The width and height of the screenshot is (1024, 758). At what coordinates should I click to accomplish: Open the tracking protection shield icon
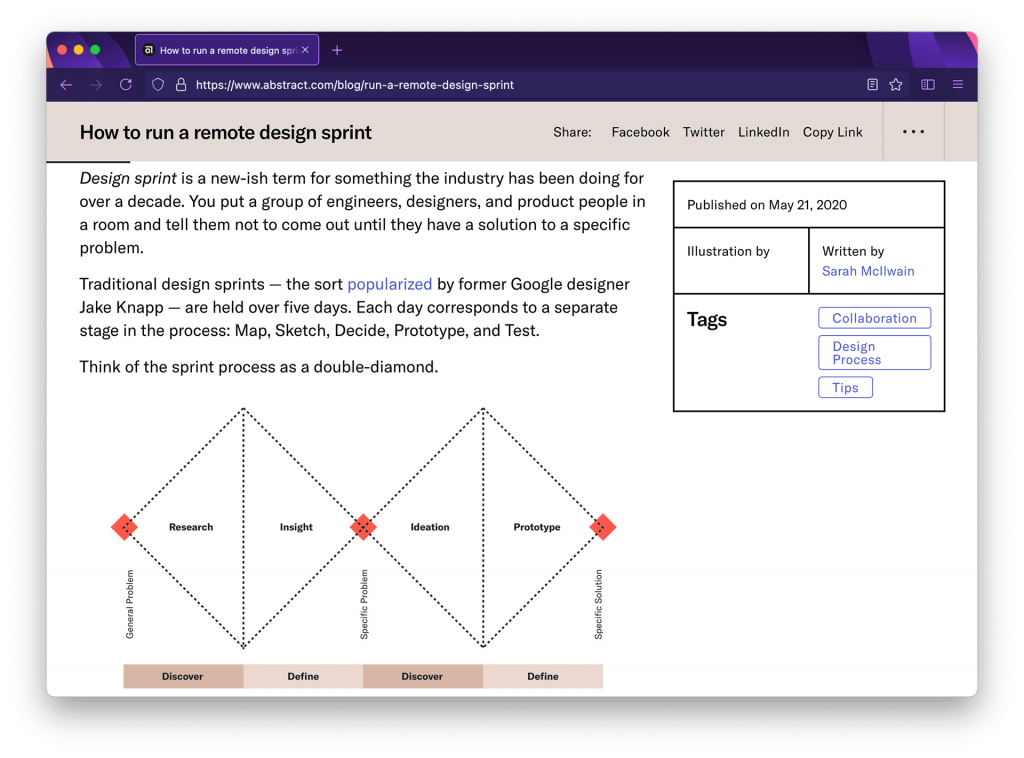point(158,85)
